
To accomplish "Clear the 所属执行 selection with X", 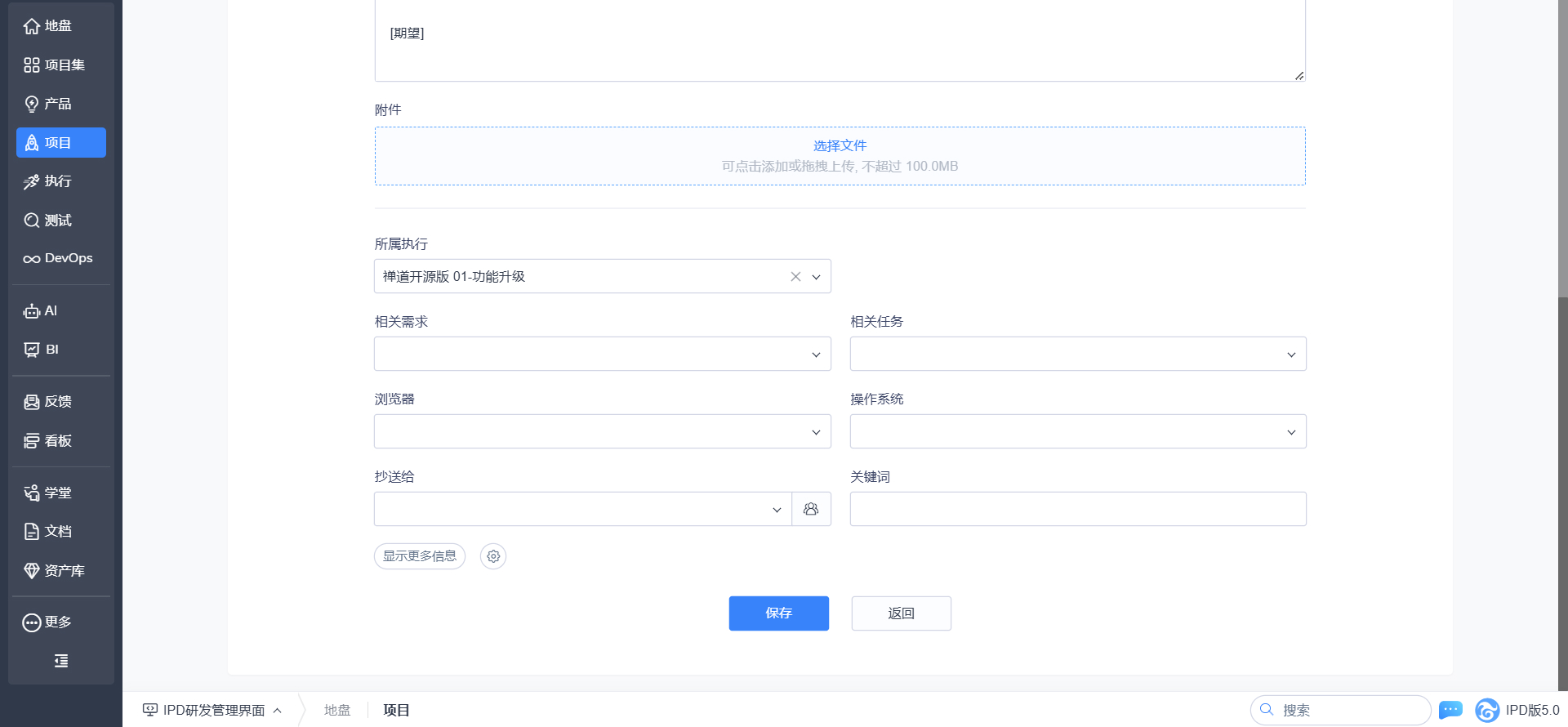I will 795,277.
